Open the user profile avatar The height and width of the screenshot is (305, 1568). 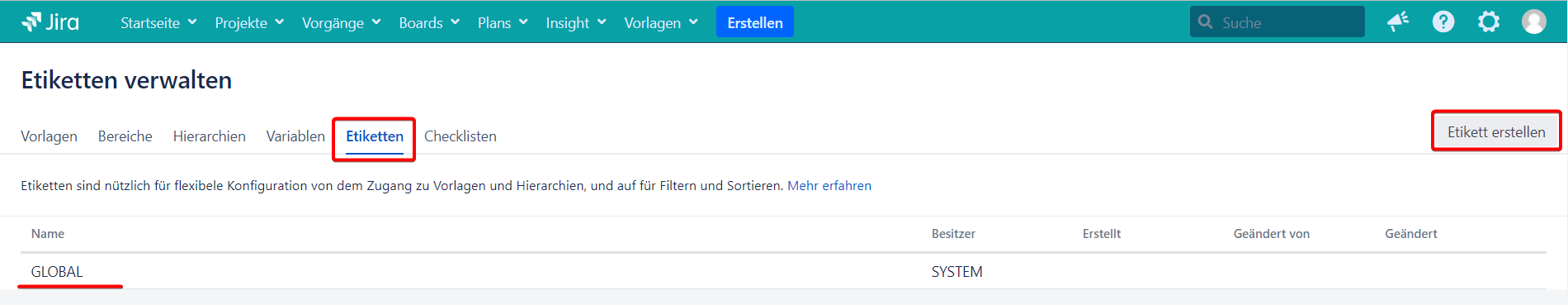pyautogui.click(x=1534, y=21)
